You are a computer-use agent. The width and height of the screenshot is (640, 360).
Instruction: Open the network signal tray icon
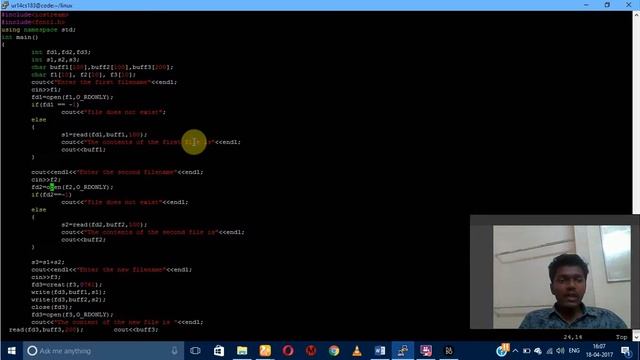tap(549, 351)
